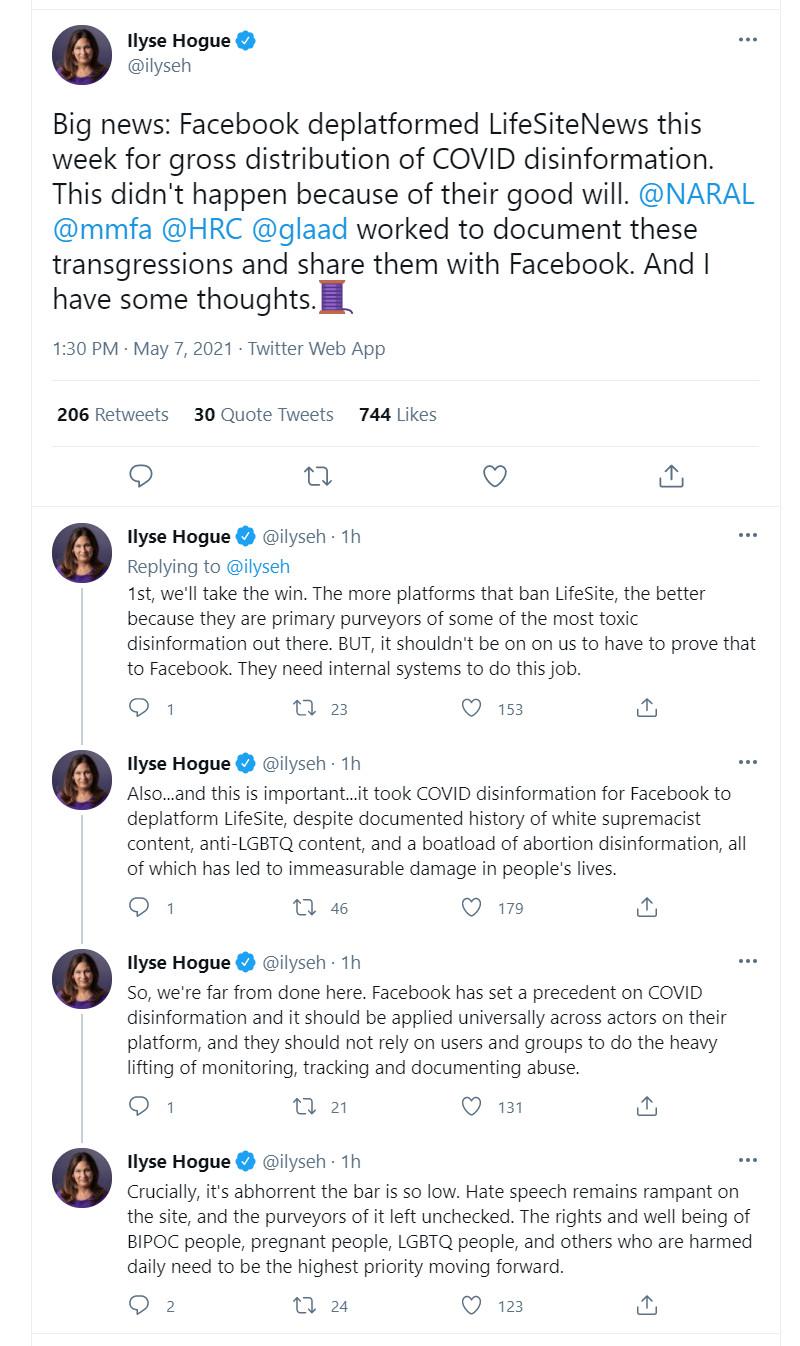Retweet the main Facebook deplatformed tweet

(317, 476)
